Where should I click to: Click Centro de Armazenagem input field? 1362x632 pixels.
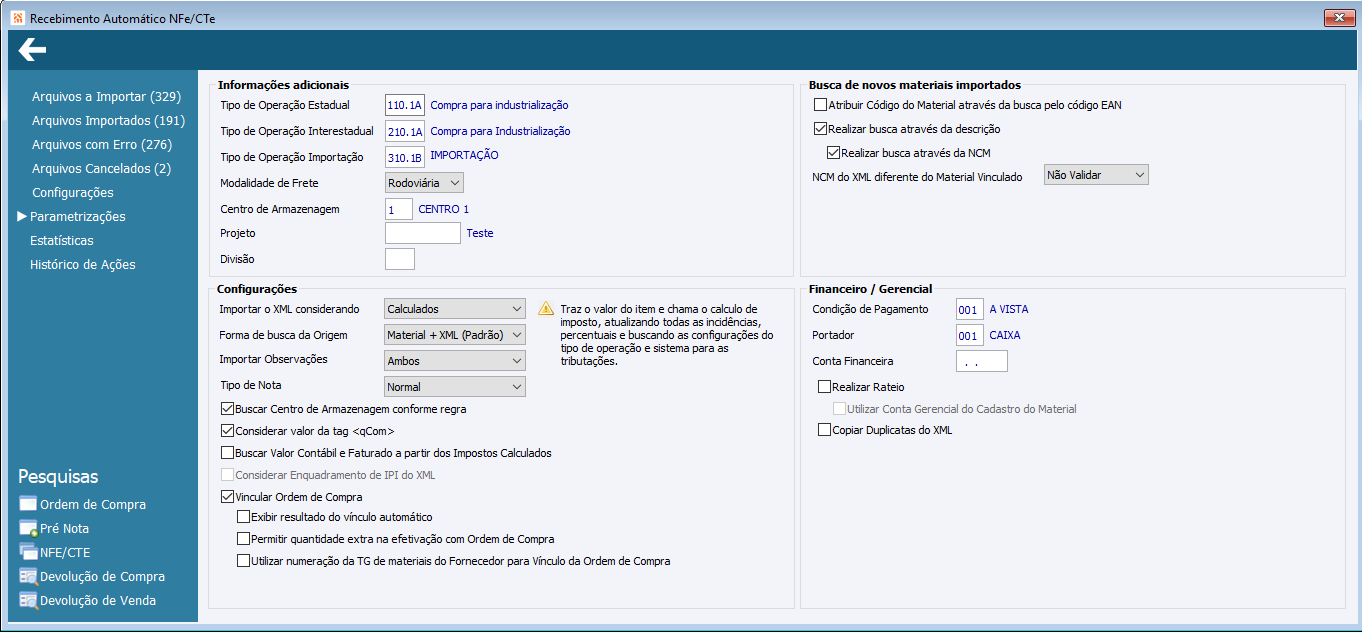[x=399, y=209]
